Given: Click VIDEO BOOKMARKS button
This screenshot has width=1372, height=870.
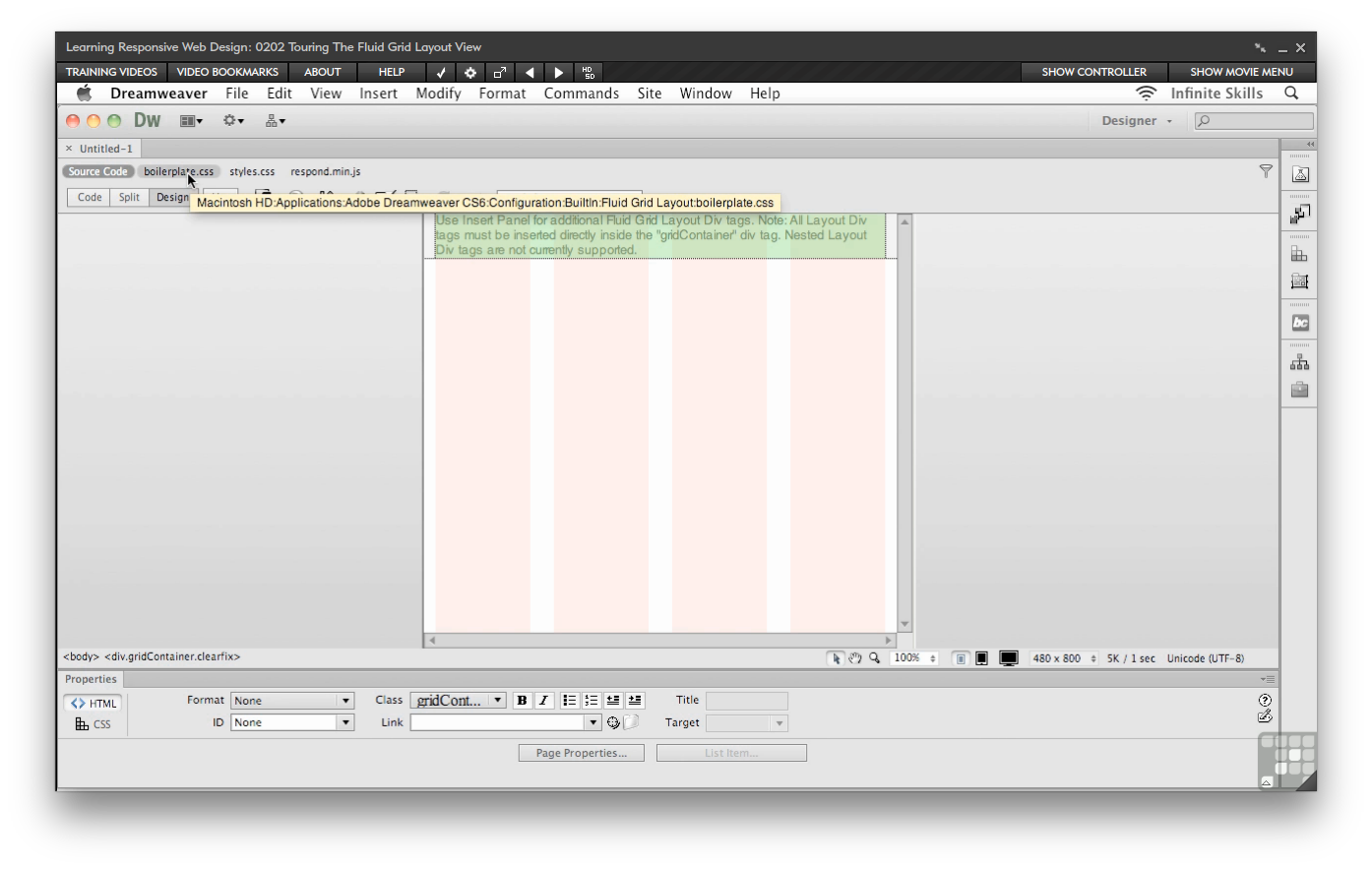Looking at the screenshot, I should tap(227, 72).
